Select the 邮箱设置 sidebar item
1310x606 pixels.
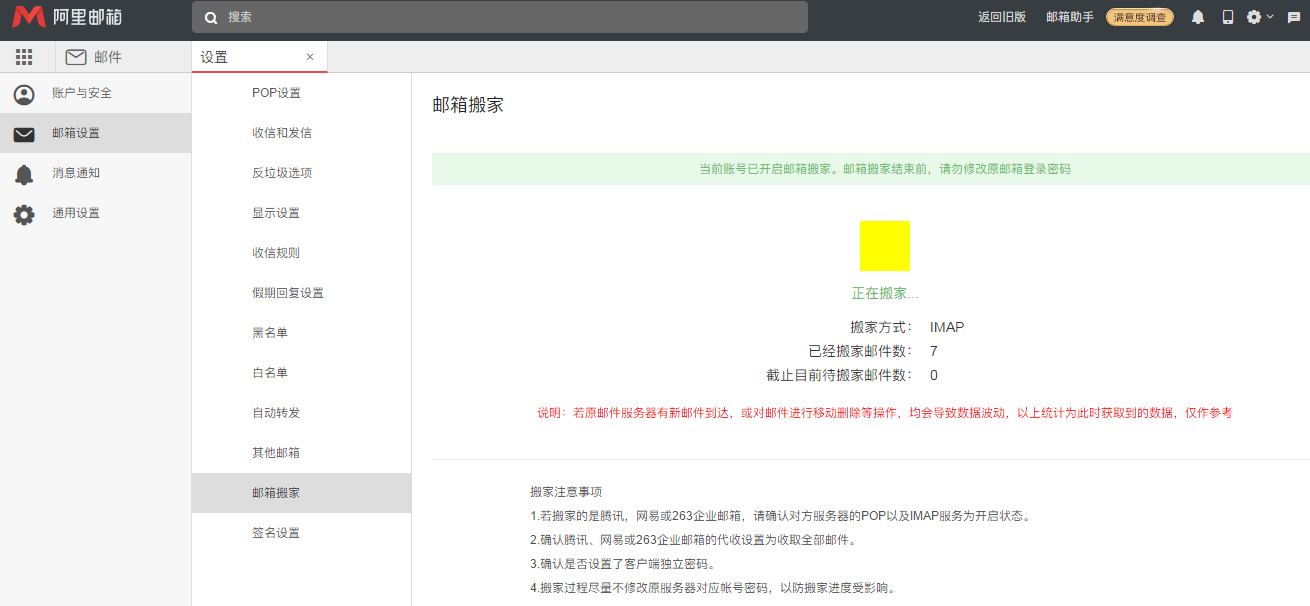(76, 133)
